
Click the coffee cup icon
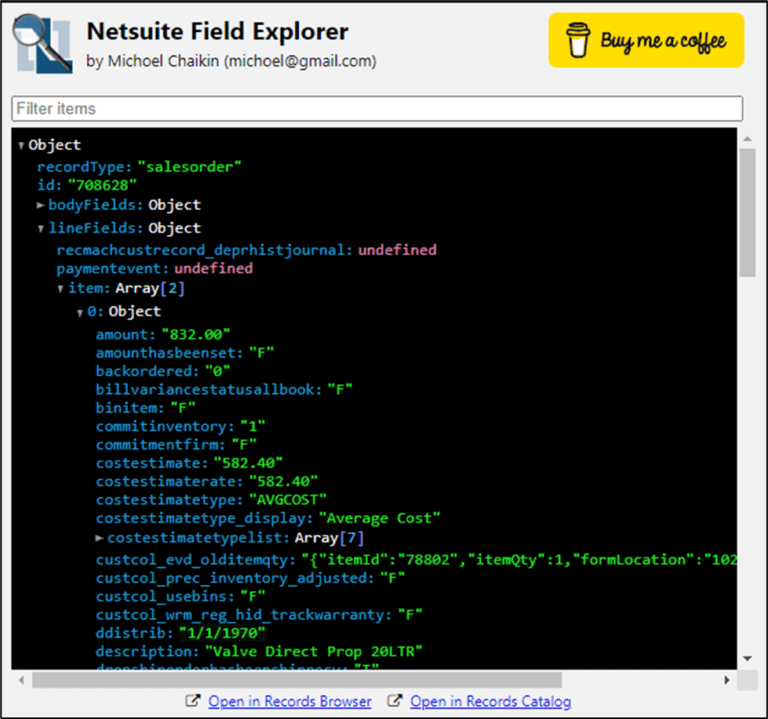point(578,40)
